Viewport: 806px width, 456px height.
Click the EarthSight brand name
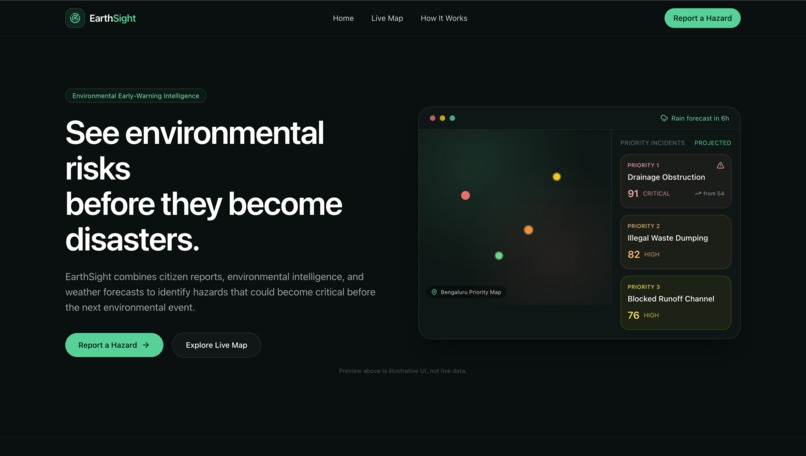pos(113,18)
